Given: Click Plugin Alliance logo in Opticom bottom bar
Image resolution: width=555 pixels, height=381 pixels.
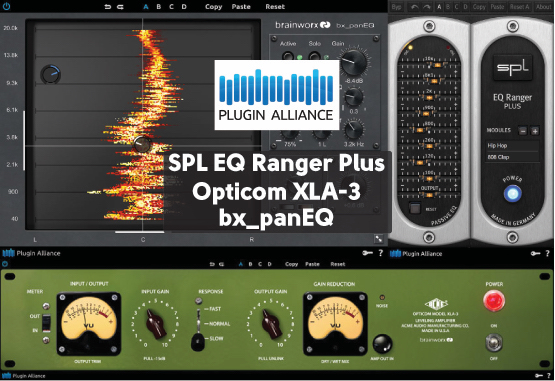Looking at the screenshot, I should 24,376.
